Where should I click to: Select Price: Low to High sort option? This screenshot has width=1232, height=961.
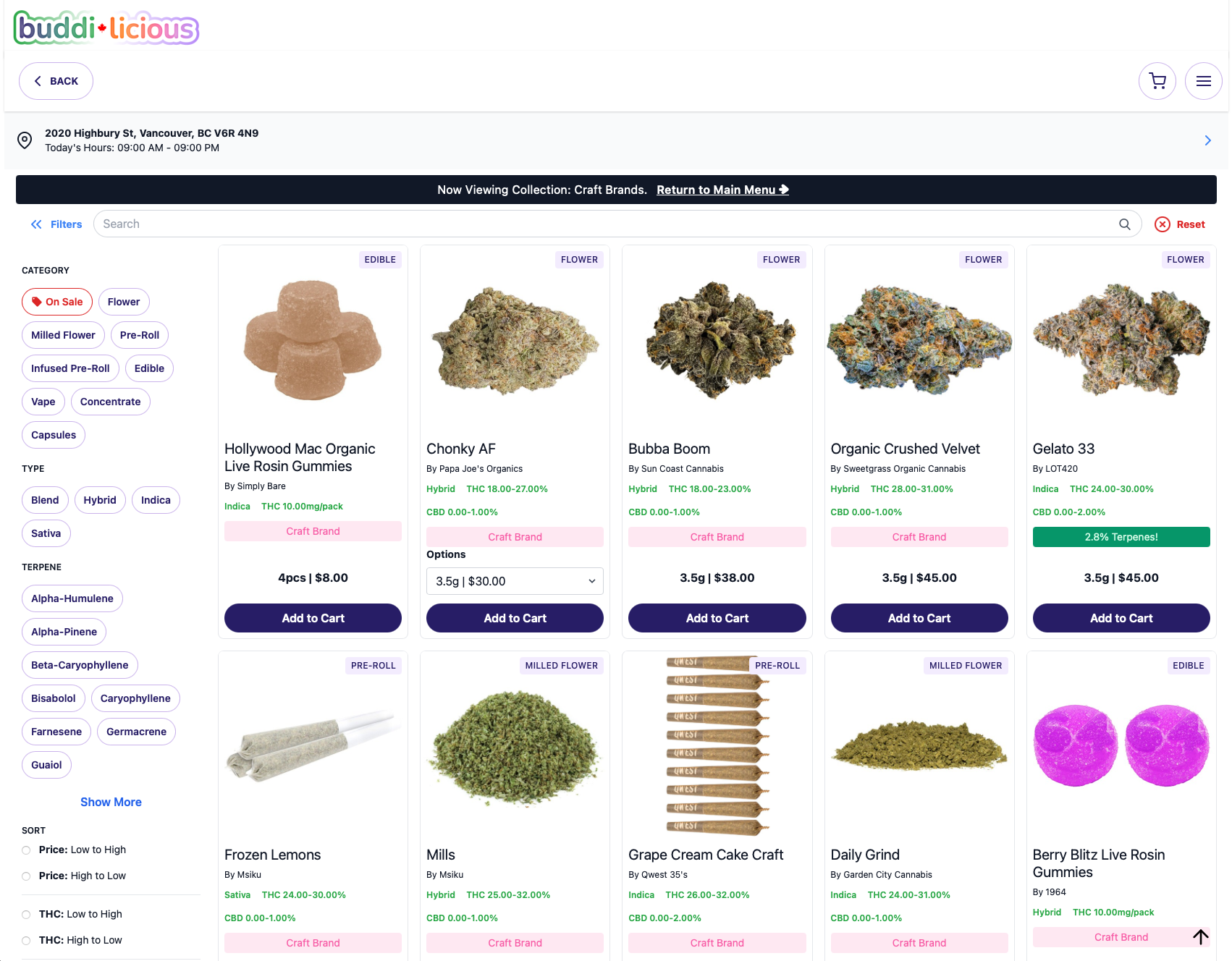tap(74, 850)
